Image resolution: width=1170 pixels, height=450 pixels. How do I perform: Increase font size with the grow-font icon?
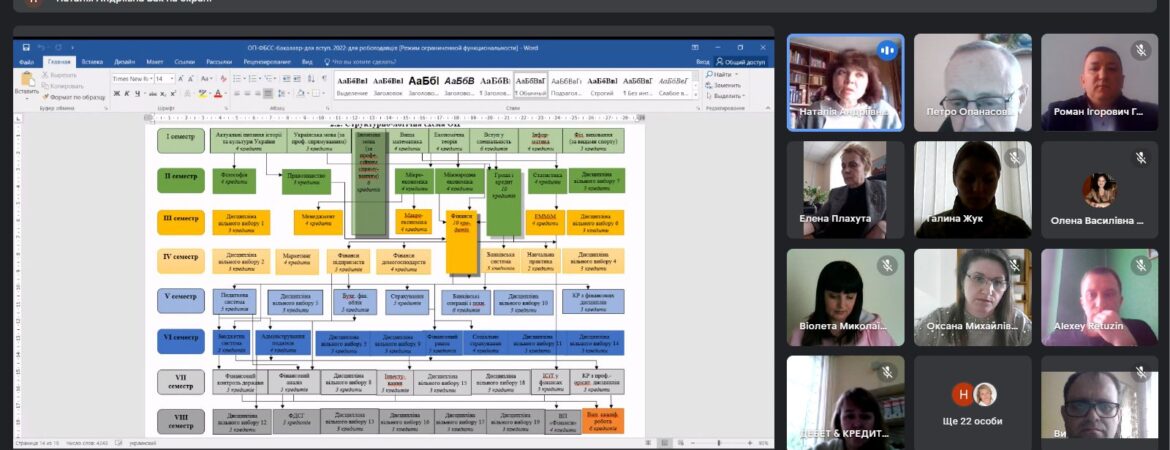tap(181, 79)
